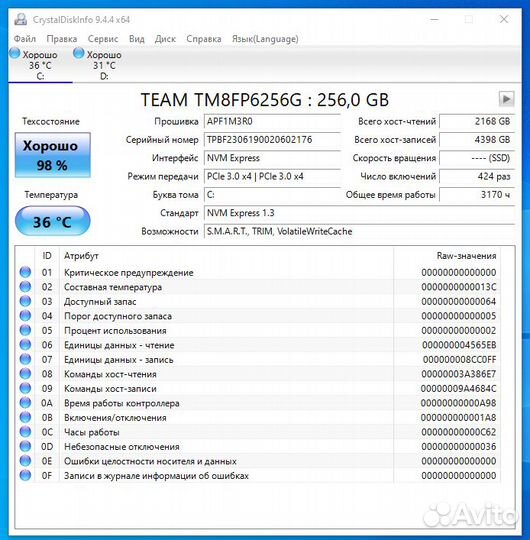This screenshot has height=540, width=530.
Task: Click blue health circle on D: disk tab
Action: (79, 53)
